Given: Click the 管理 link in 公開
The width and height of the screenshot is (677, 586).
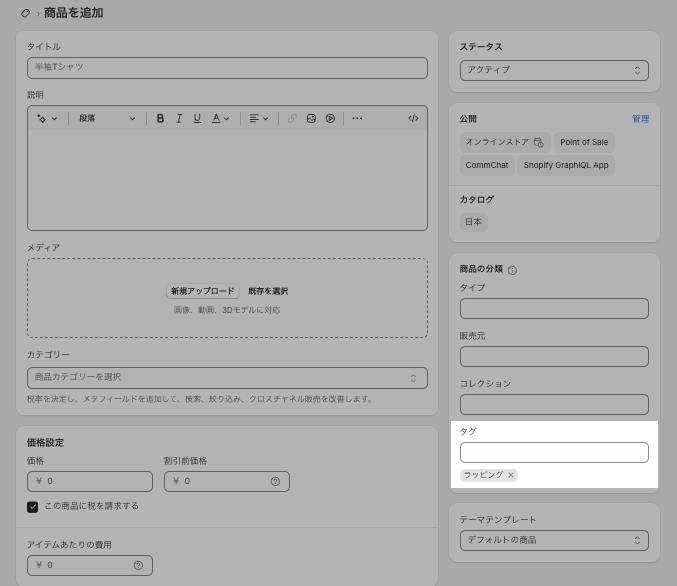Looking at the screenshot, I should tap(640, 119).
